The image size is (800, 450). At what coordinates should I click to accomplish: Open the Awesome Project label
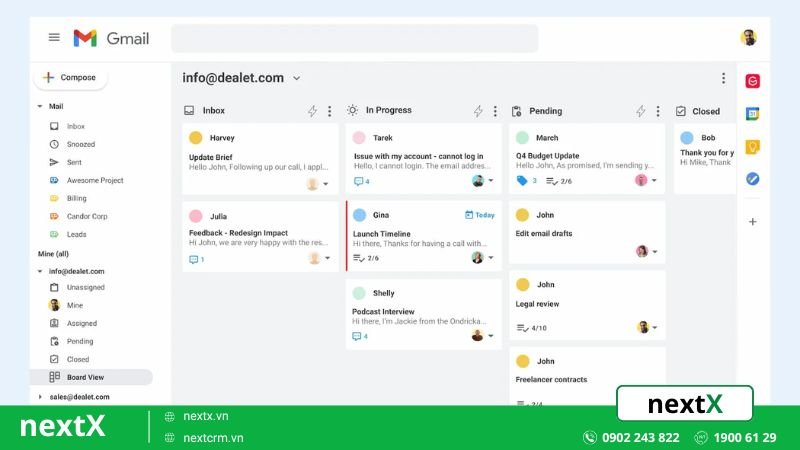pos(95,180)
